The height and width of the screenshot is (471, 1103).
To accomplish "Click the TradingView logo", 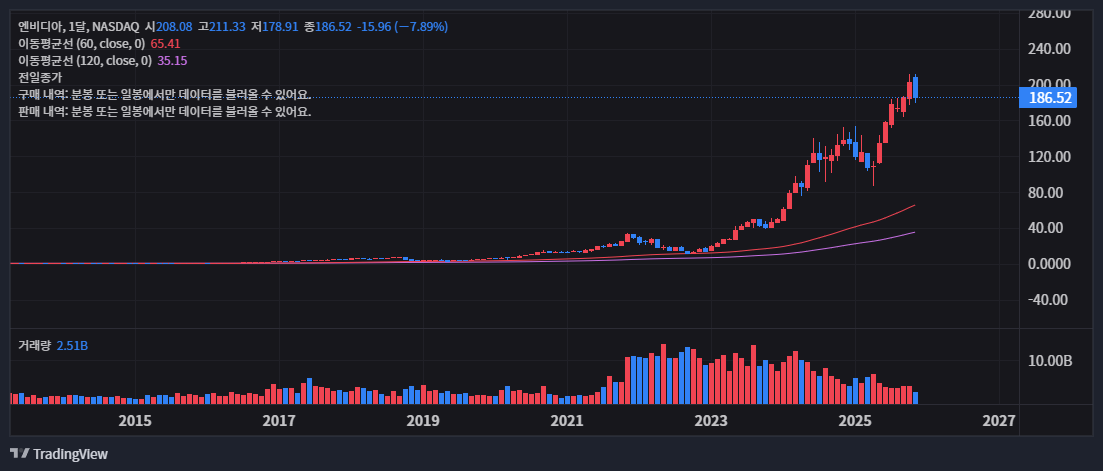I will click(x=59, y=454).
